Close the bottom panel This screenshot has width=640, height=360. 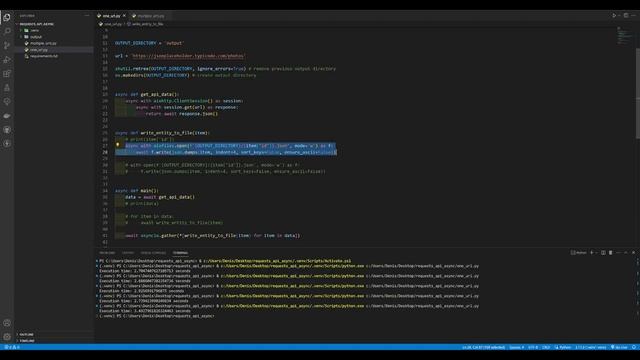(x=633, y=253)
